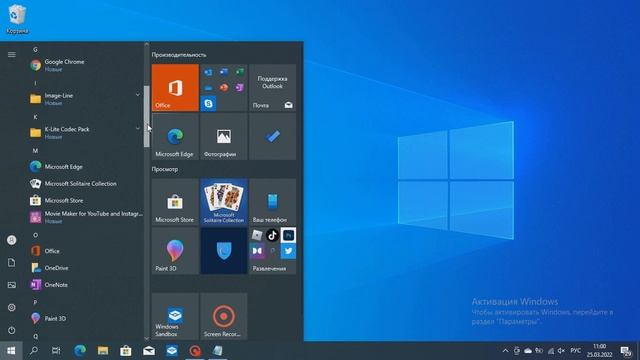Open OneDrive from the app list
Screen dimensions: 640x360
[86, 268]
